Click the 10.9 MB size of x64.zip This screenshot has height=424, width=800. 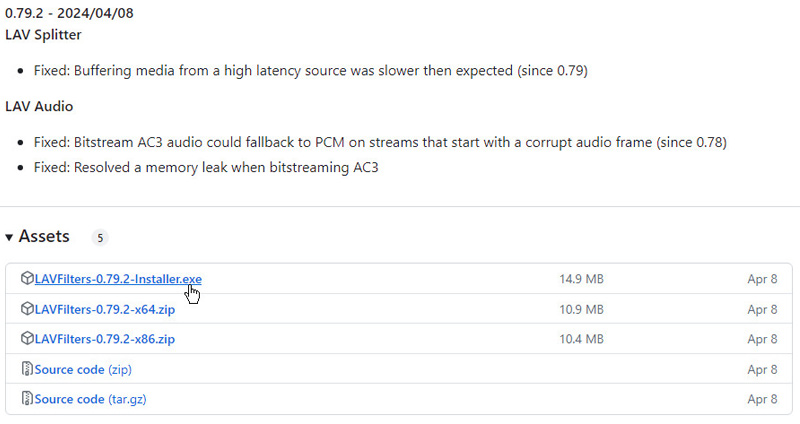[x=581, y=309]
